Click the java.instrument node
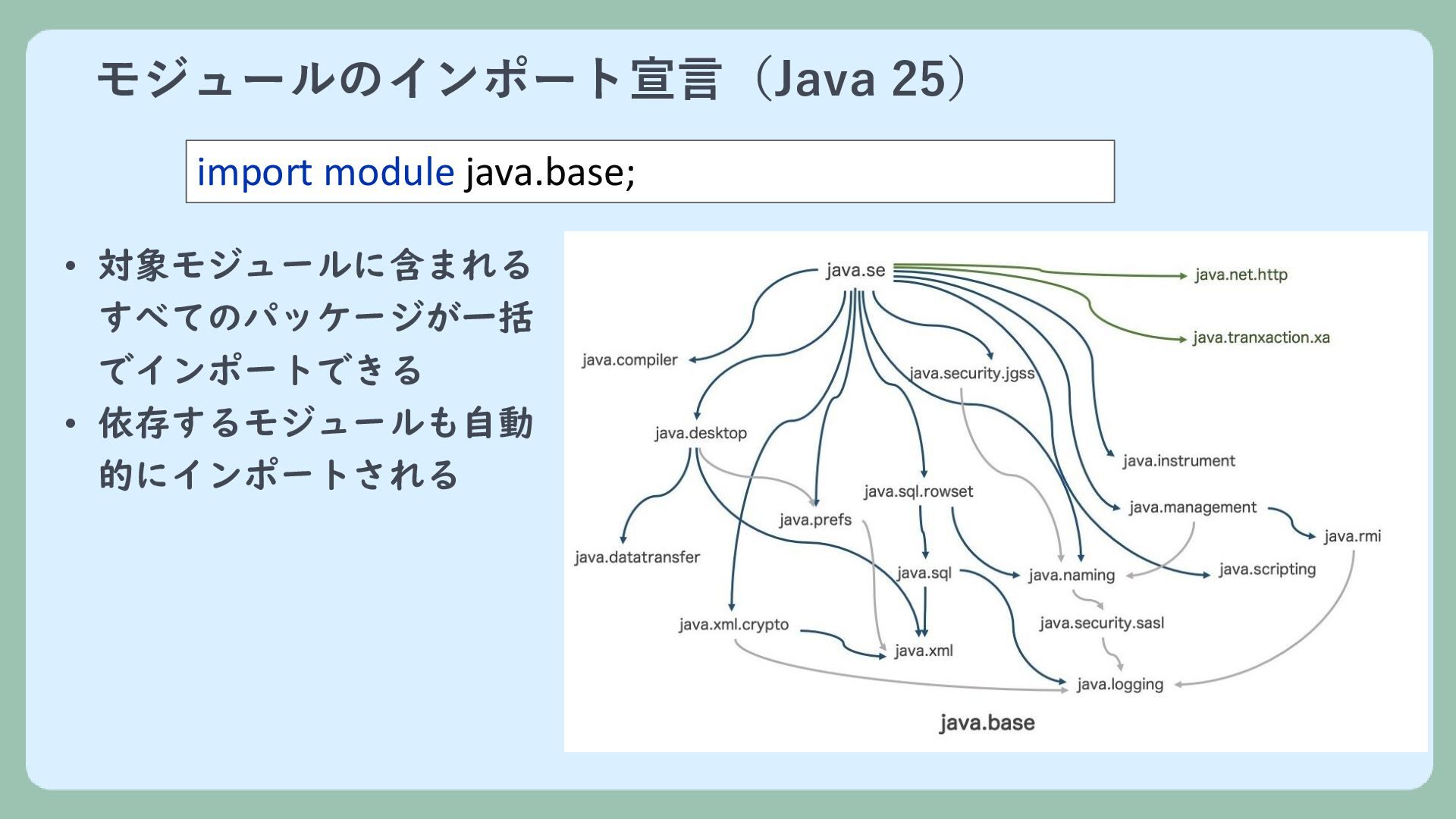Screen dimensions: 1456x819 tap(1178, 461)
